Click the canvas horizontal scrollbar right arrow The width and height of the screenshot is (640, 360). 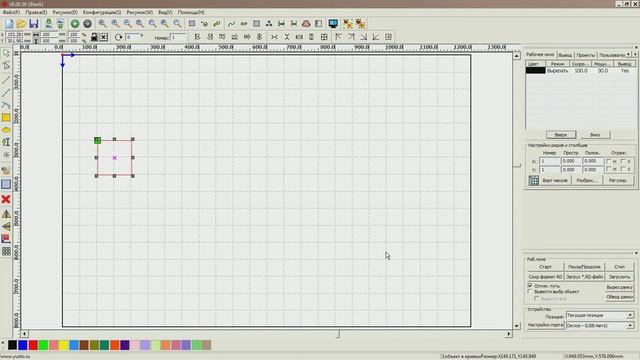[x=509, y=334]
